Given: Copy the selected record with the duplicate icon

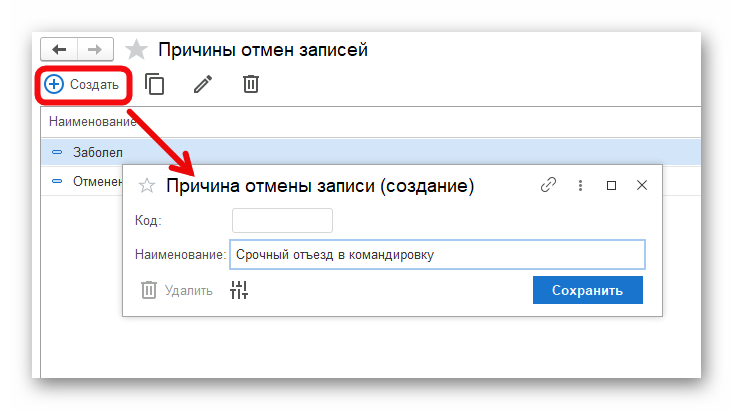Looking at the screenshot, I should pos(154,84).
